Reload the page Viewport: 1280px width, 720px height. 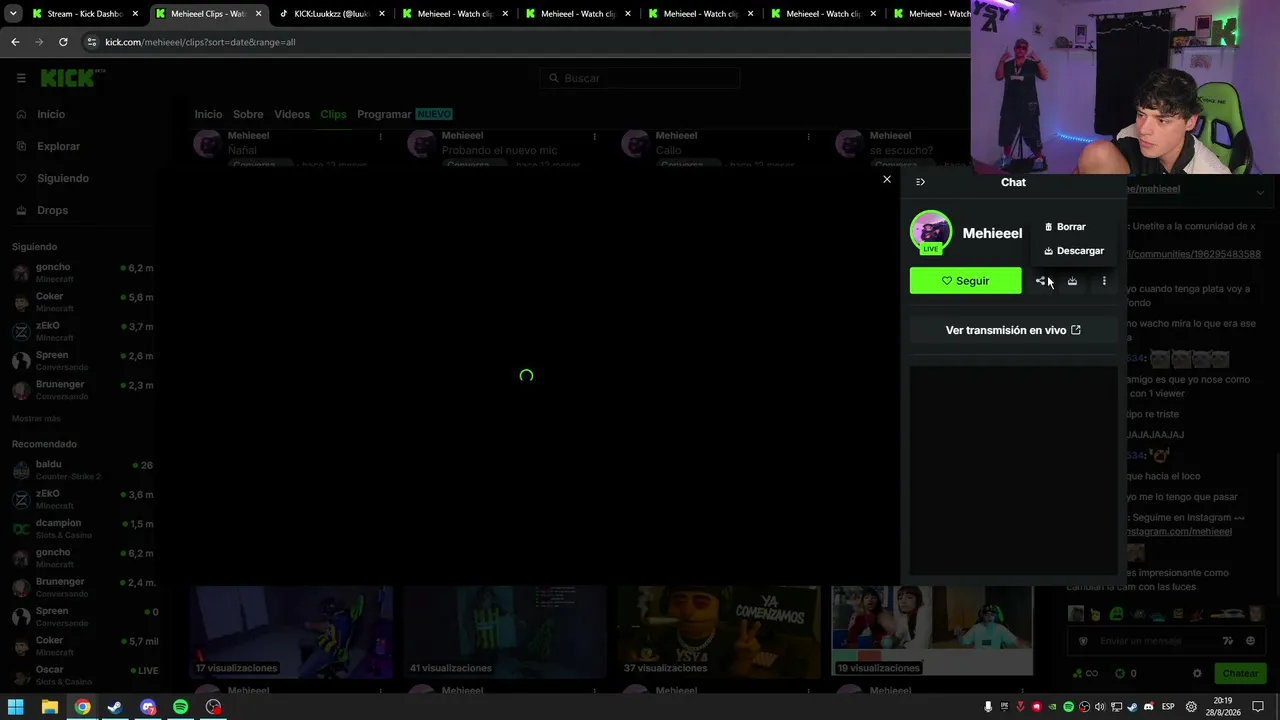63,42
